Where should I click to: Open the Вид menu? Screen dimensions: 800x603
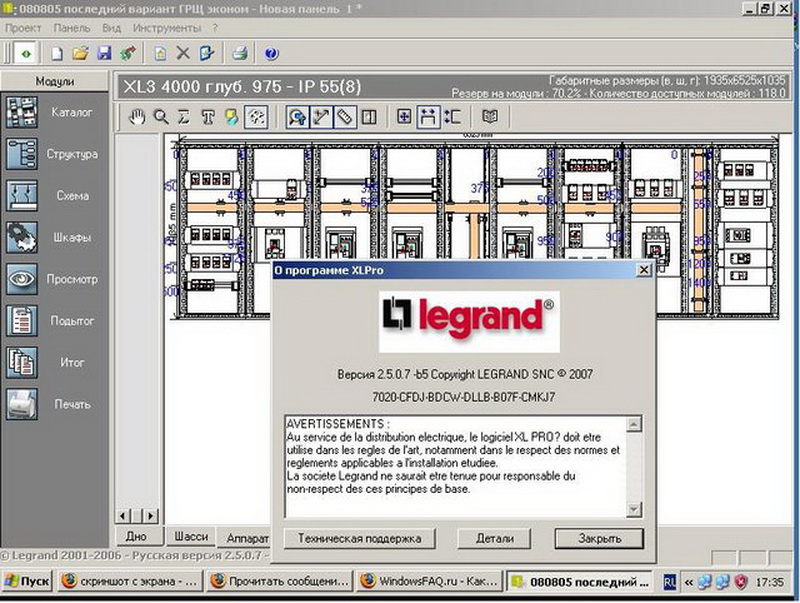[x=111, y=28]
